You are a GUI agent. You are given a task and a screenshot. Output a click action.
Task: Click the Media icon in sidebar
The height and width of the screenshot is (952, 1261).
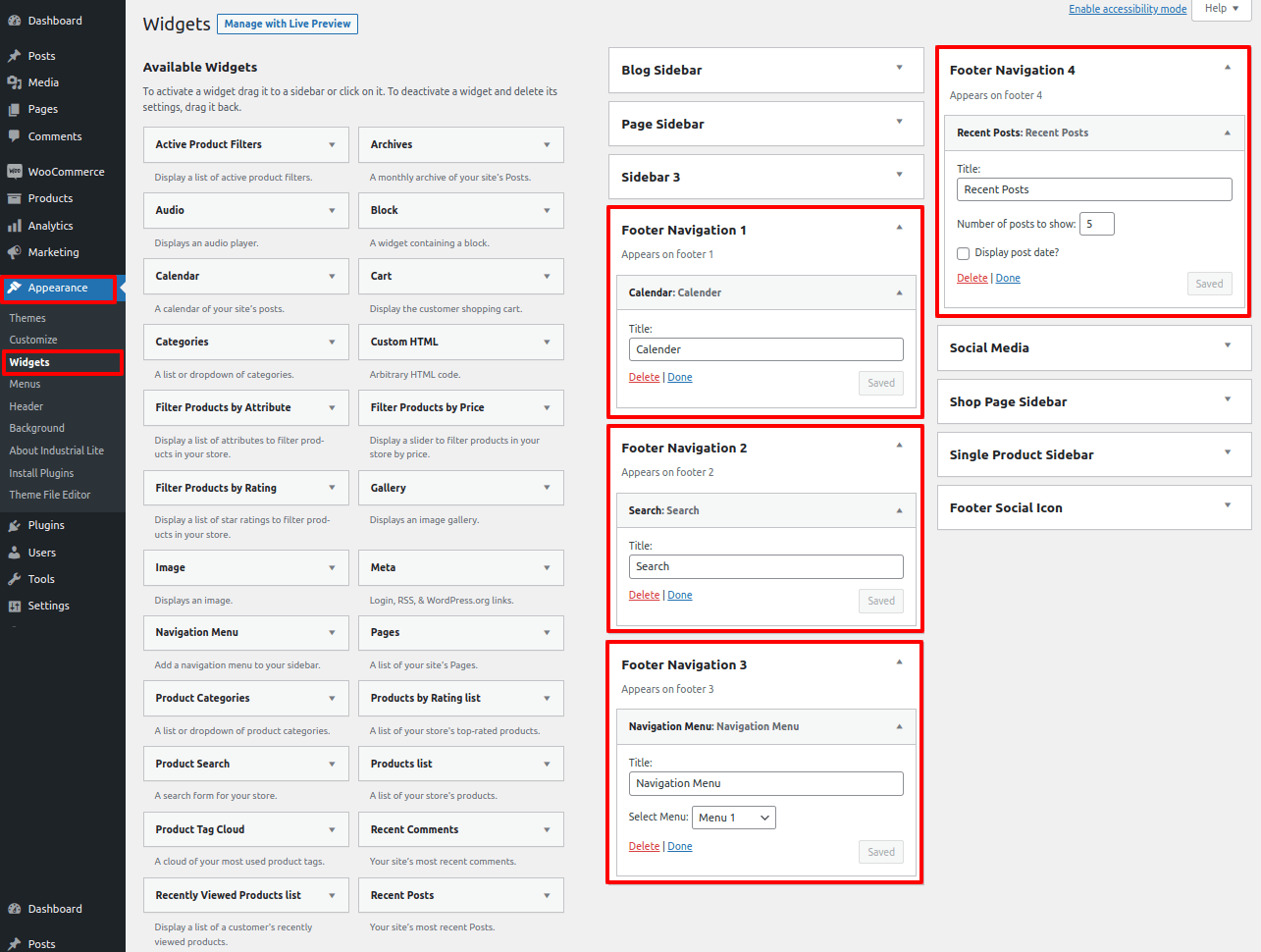[14, 82]
